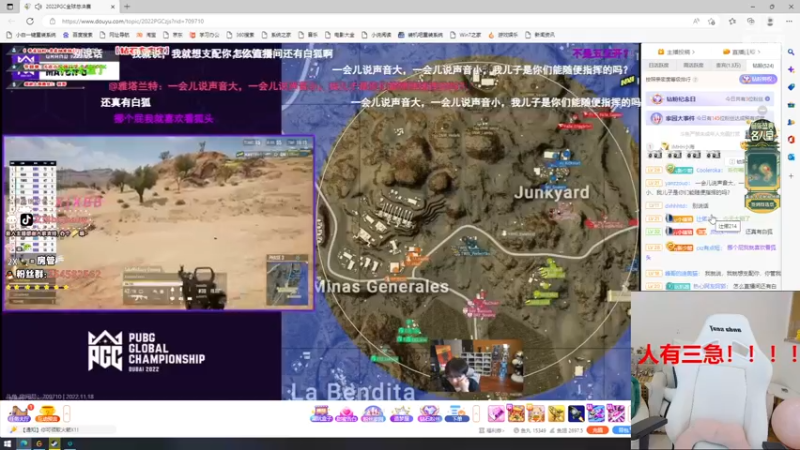The width and height of the screenshot is (800, 450).
Task: Add this page to favorites star icon
Action: click(x=712, y=21)
